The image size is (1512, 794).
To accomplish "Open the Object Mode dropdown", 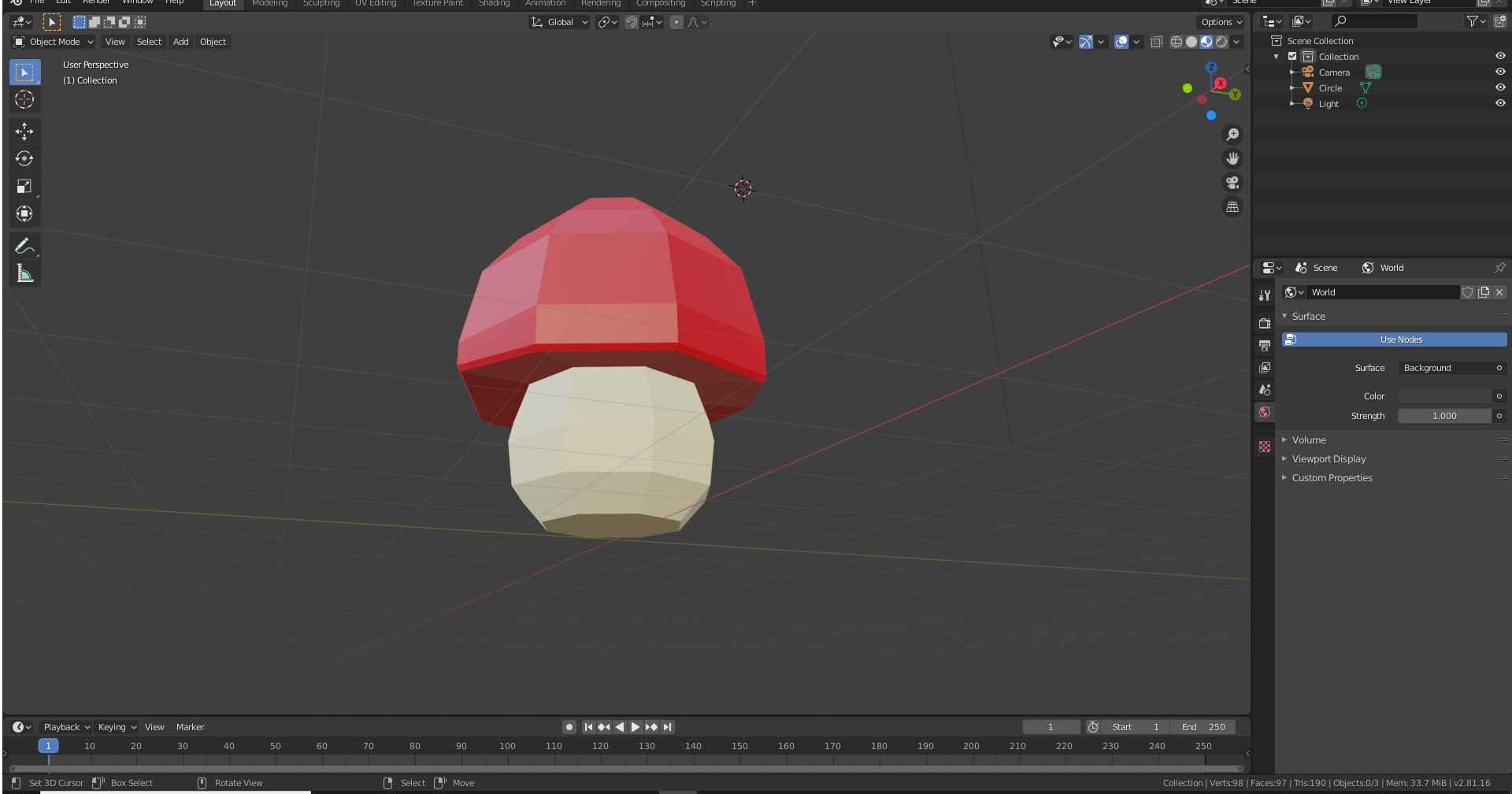I will [54, 42].
